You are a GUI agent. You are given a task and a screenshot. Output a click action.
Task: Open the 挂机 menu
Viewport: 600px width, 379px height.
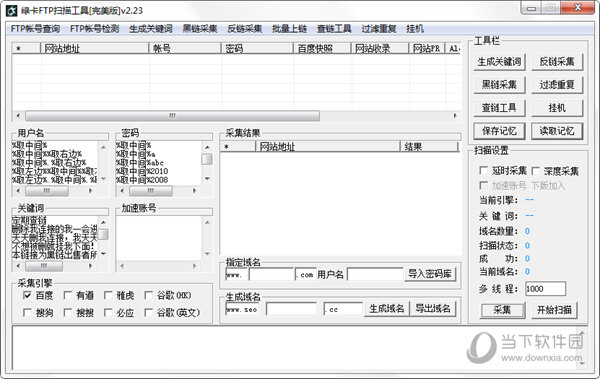(x=415, y=29)
